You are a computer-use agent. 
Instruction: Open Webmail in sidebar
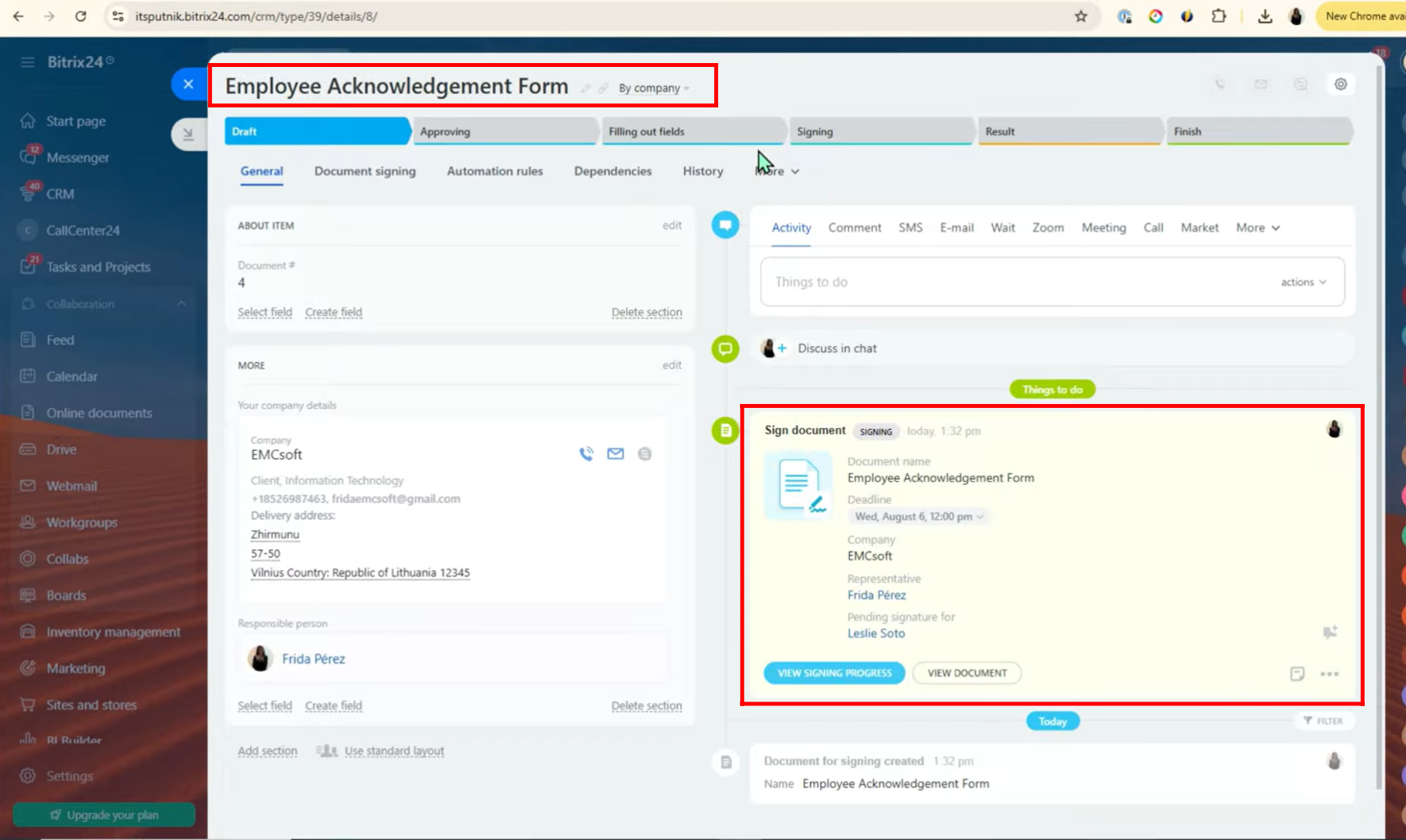(72, 487)
